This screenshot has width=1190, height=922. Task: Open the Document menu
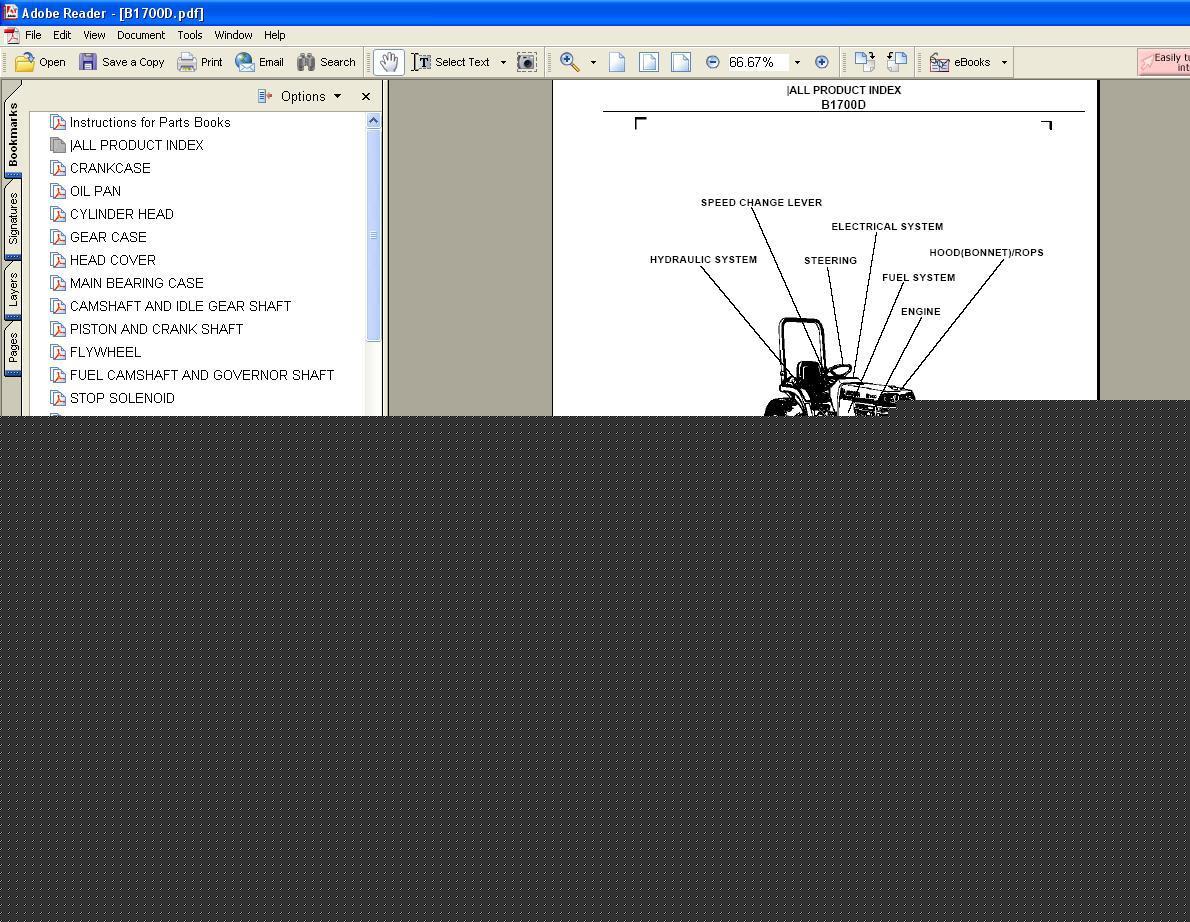tap(140, 35)
